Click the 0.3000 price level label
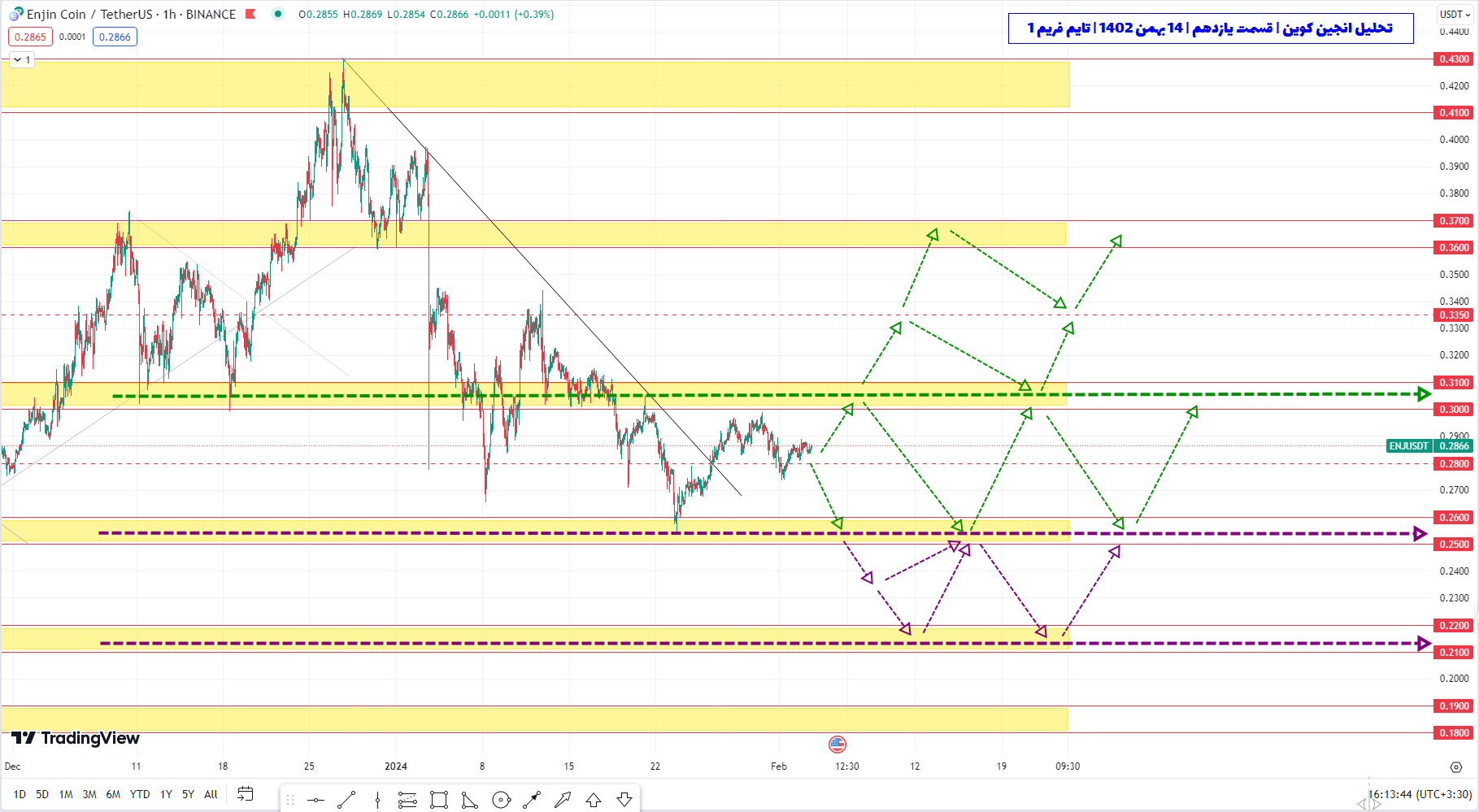The height and width of the screenshot is (812, 1479). click(1455, 409)
